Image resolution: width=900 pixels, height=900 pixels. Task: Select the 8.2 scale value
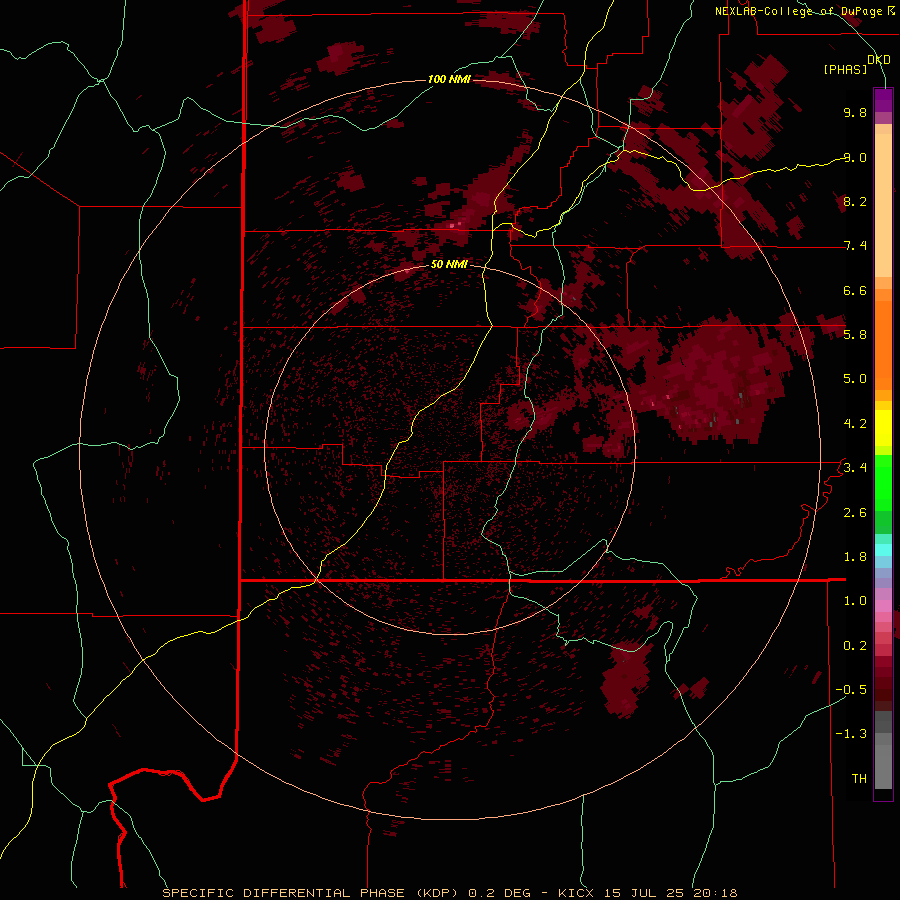pyautogui.click(x=855, y=201)
